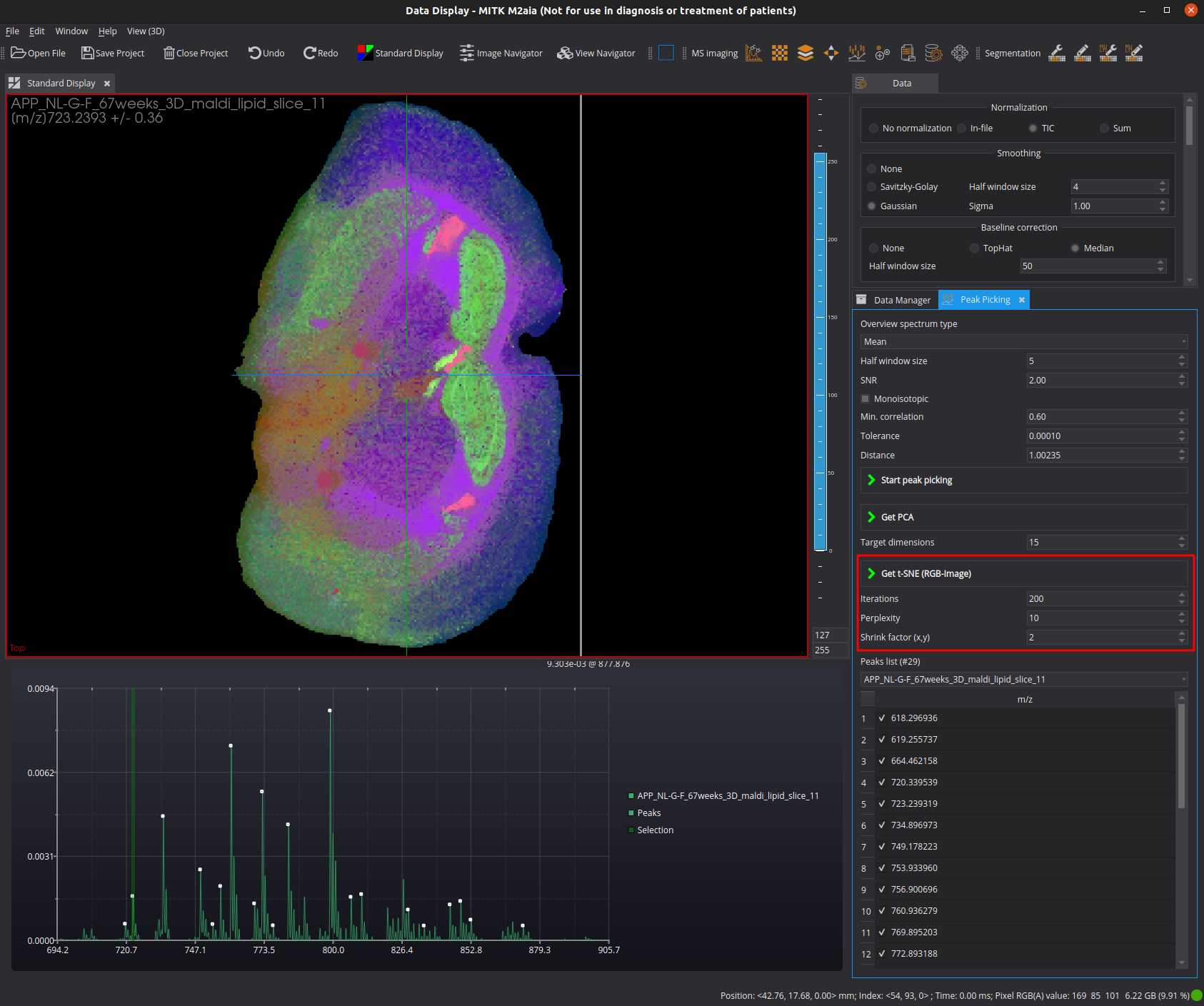1204x1006 pixels.
Task: Open the Help menu
Action: (x=108, y=31)
